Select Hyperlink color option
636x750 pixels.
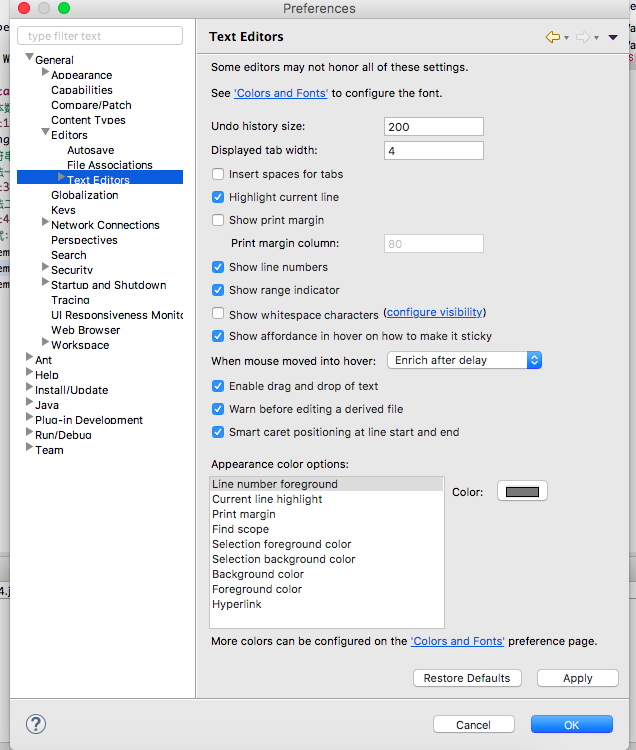[x=327, y=604]
